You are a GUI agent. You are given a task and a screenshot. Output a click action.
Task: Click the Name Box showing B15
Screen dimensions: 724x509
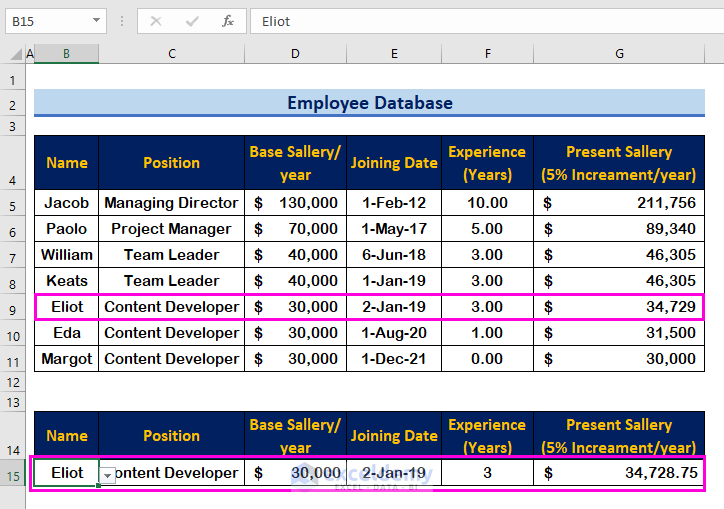45,20
